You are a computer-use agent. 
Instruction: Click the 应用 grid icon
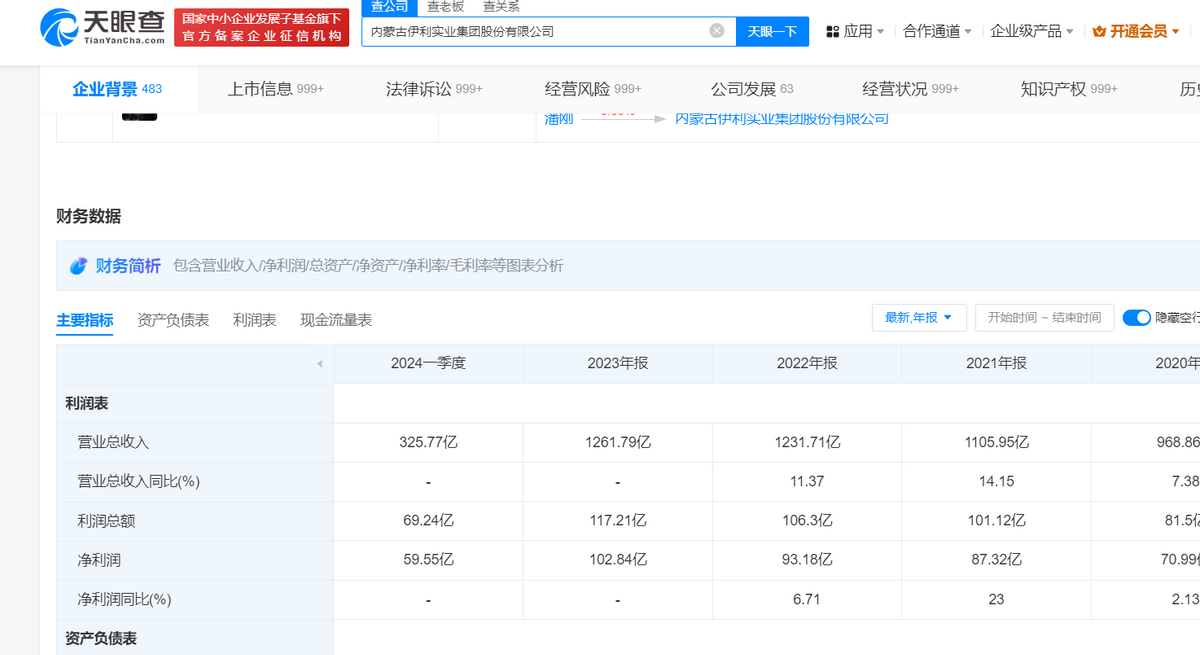point(833,32)
